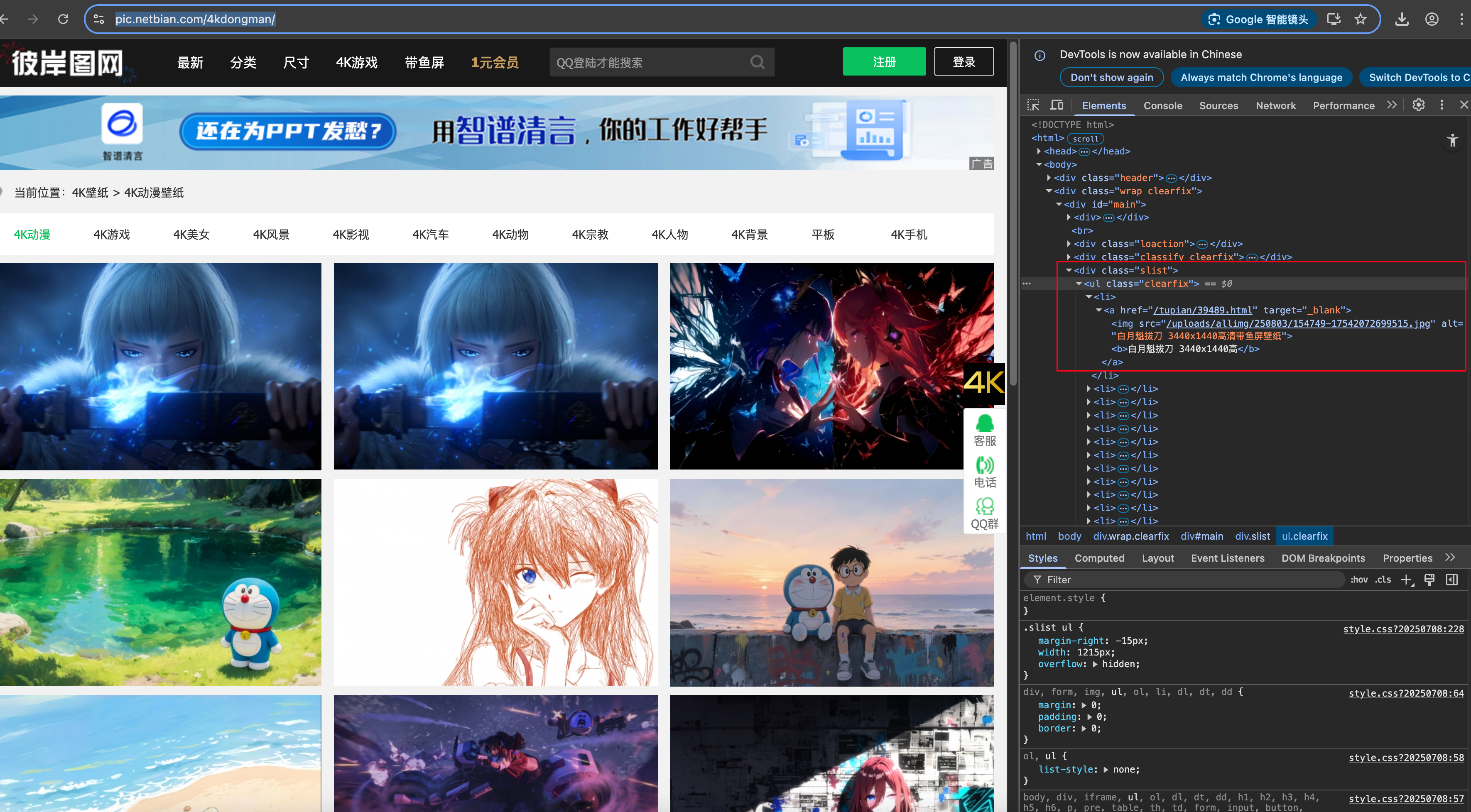
Task: Click the bookmark star icon
Action: coord(1360,20)
